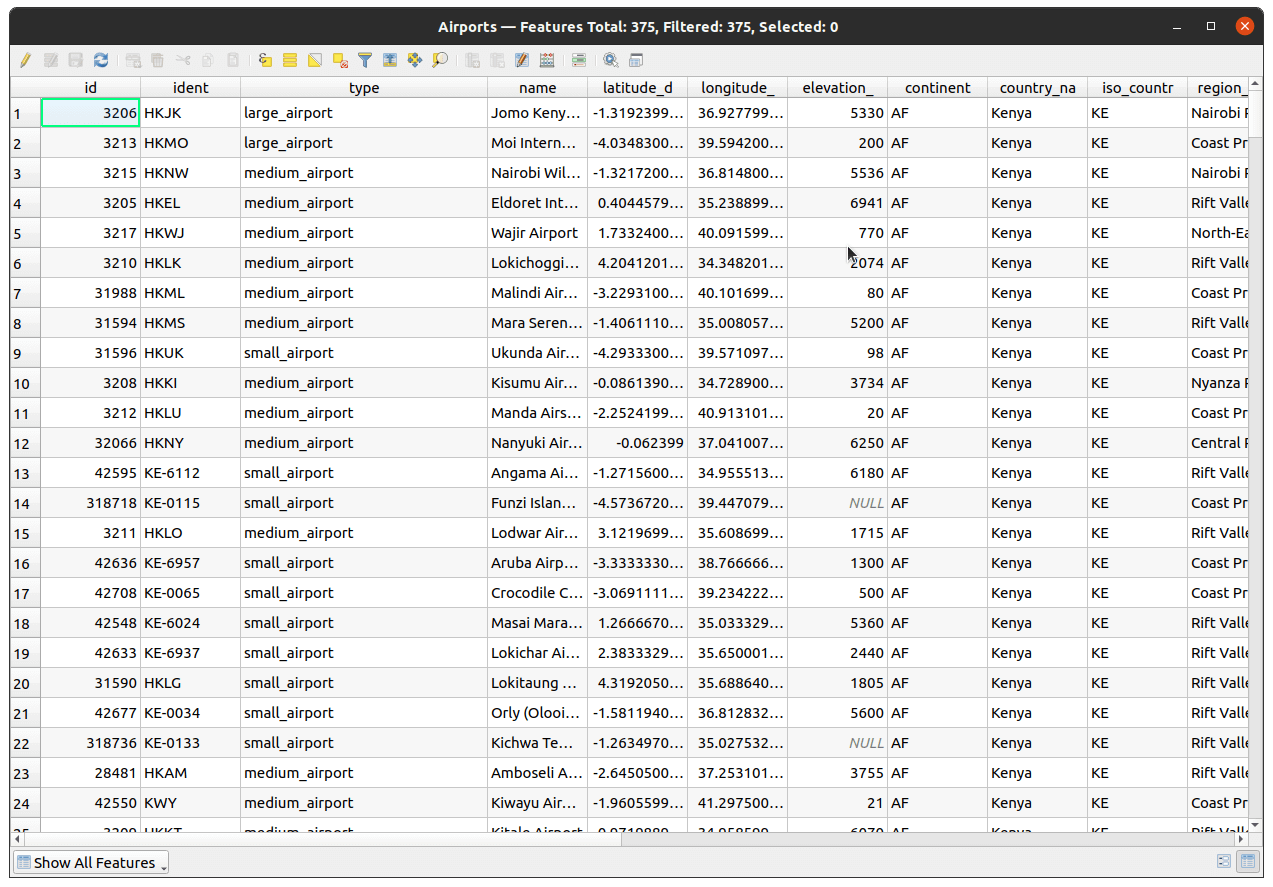Image resolution: width=1273 pixels, height=887 pixels.
Task: Click the id cell 318718
Action: [x=90, y=503]
